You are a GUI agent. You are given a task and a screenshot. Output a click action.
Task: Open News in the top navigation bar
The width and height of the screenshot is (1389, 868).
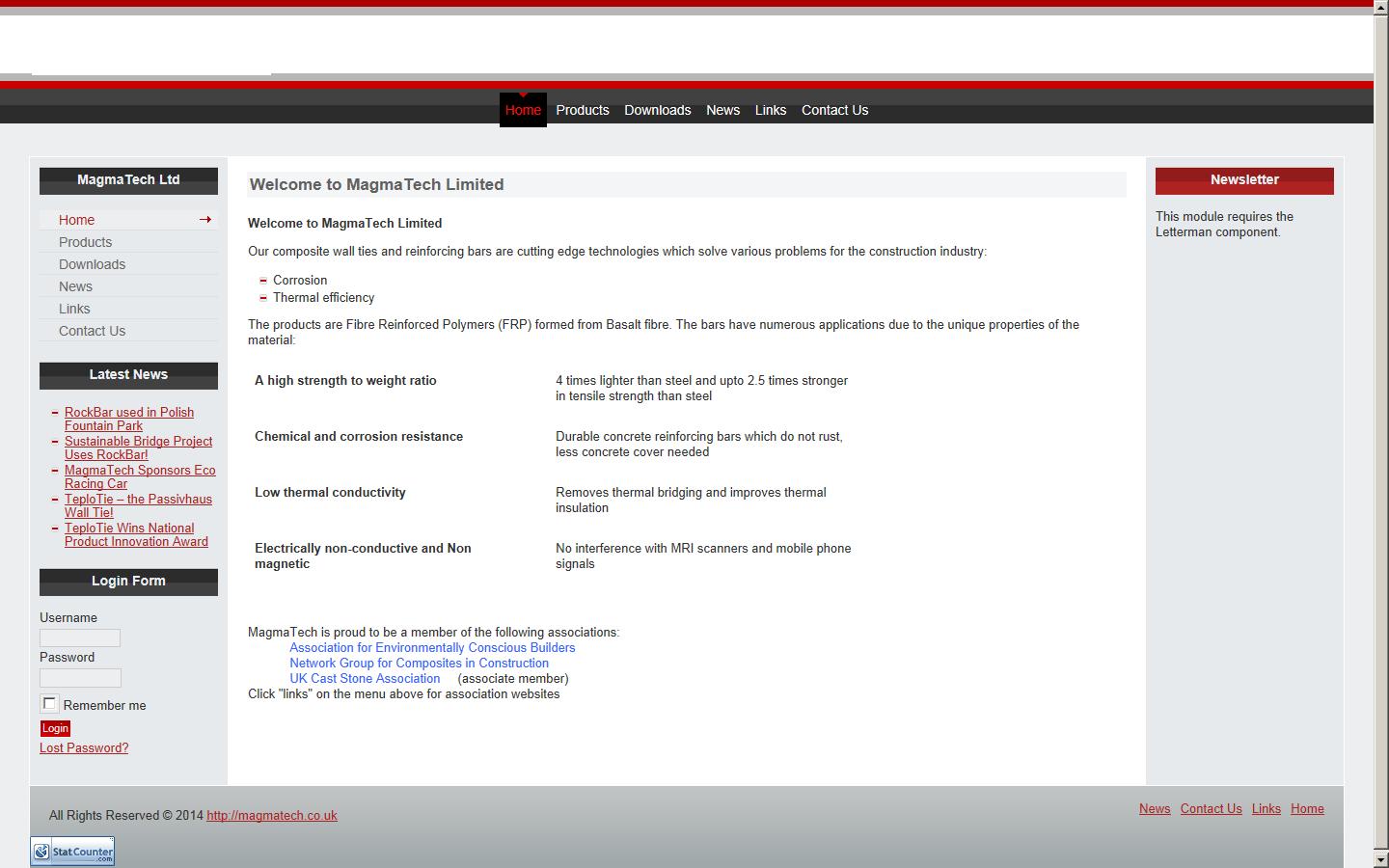pos(722,110)
